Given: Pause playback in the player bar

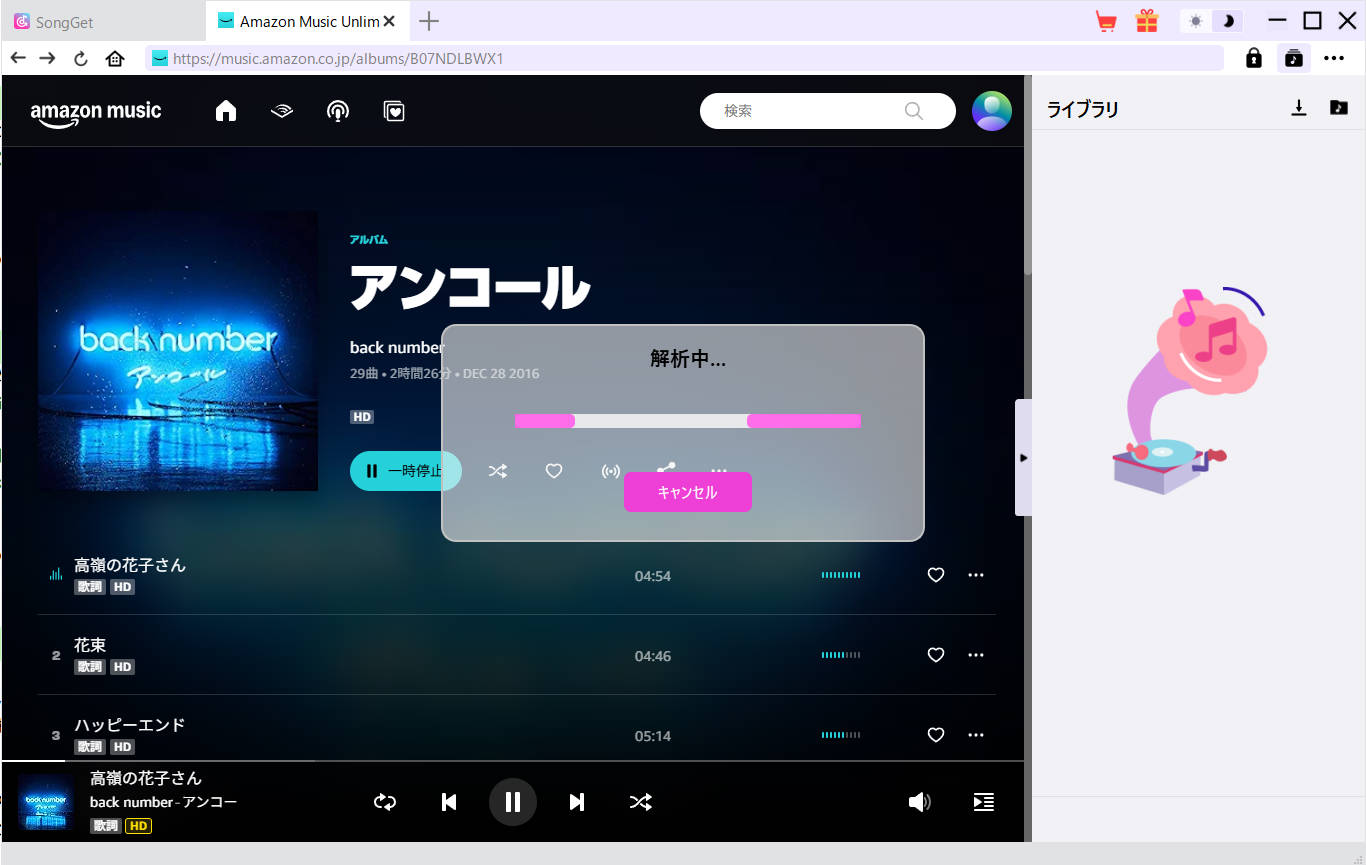Looking at the screenshot, I should (513, 802).
